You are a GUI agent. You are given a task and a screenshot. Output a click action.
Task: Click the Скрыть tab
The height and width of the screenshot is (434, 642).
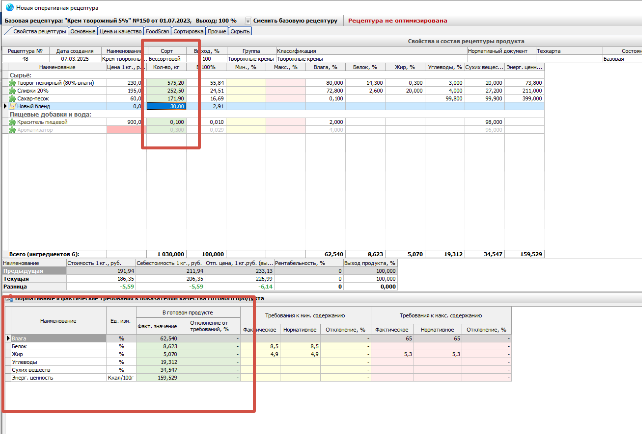(239, 32)
